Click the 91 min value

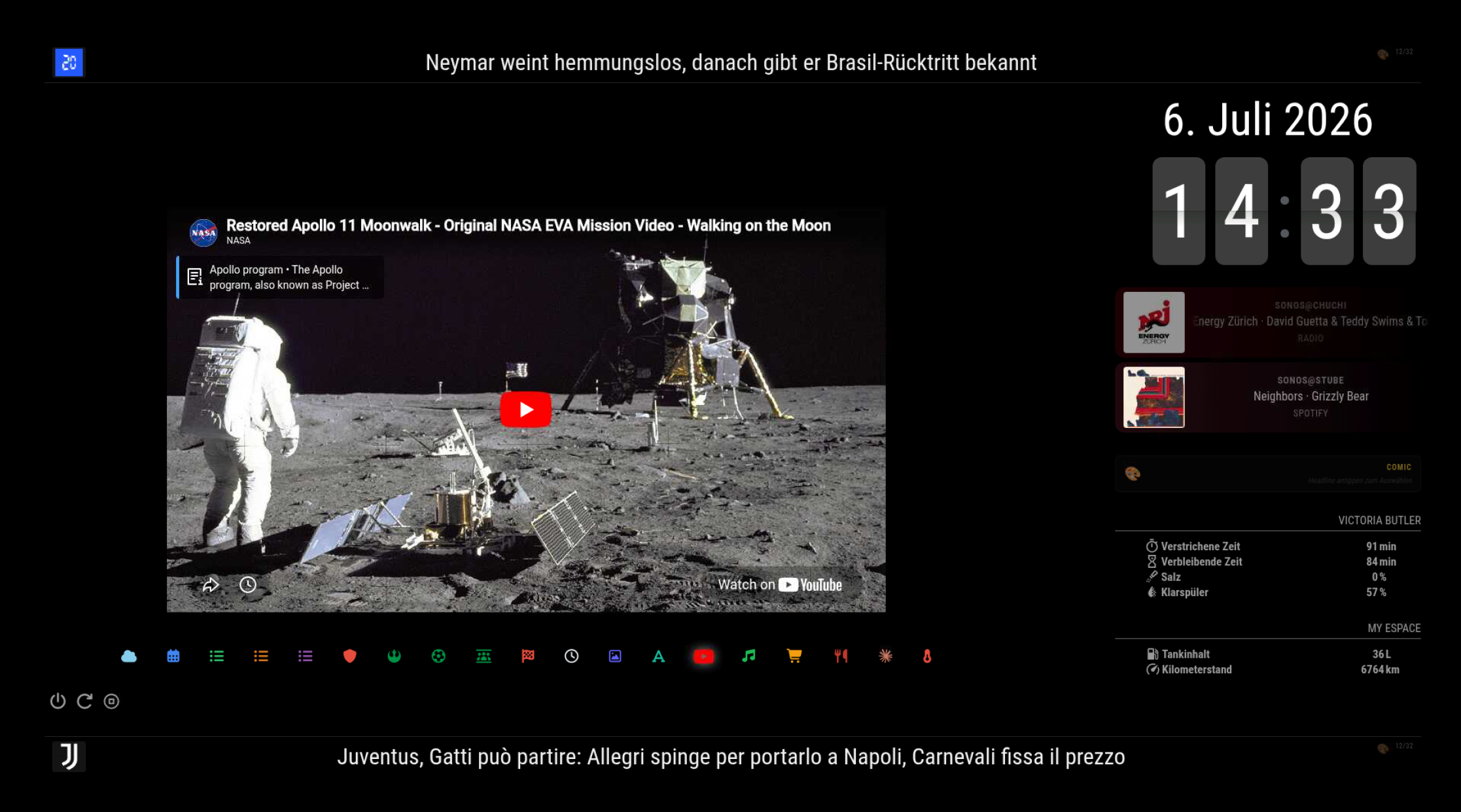1381,546
